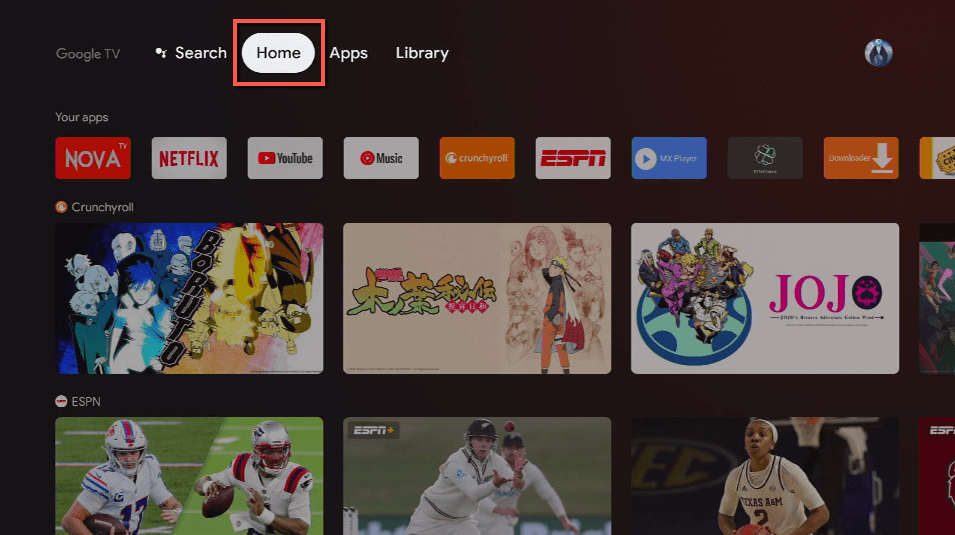This screenshot has height=535, width=955.
Task: Open the Downloader app
Action: click(861, 158)
